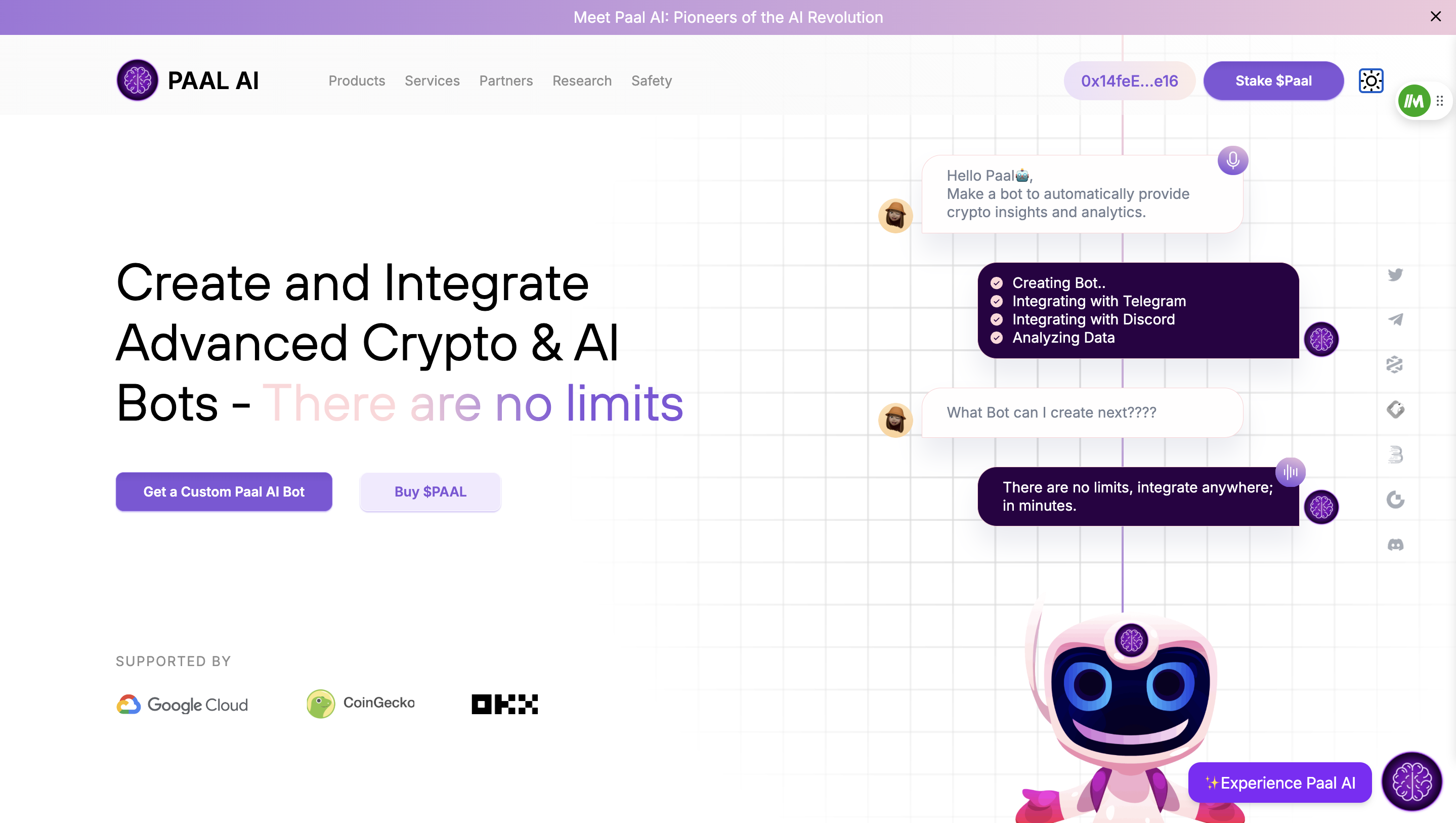This screenshot has width=1456, height=823.
Task: Expand the Partners navigation menu
Action: 506,80
